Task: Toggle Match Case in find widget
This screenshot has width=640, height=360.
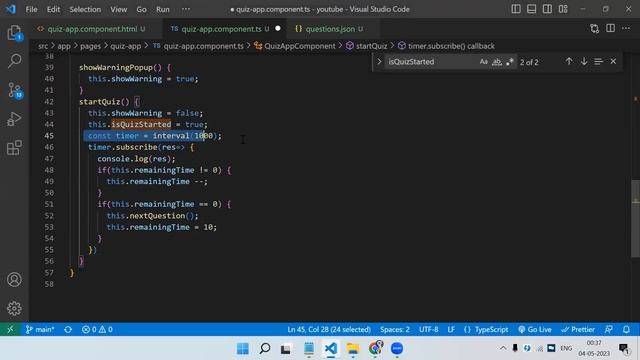Action: (484, 62)
